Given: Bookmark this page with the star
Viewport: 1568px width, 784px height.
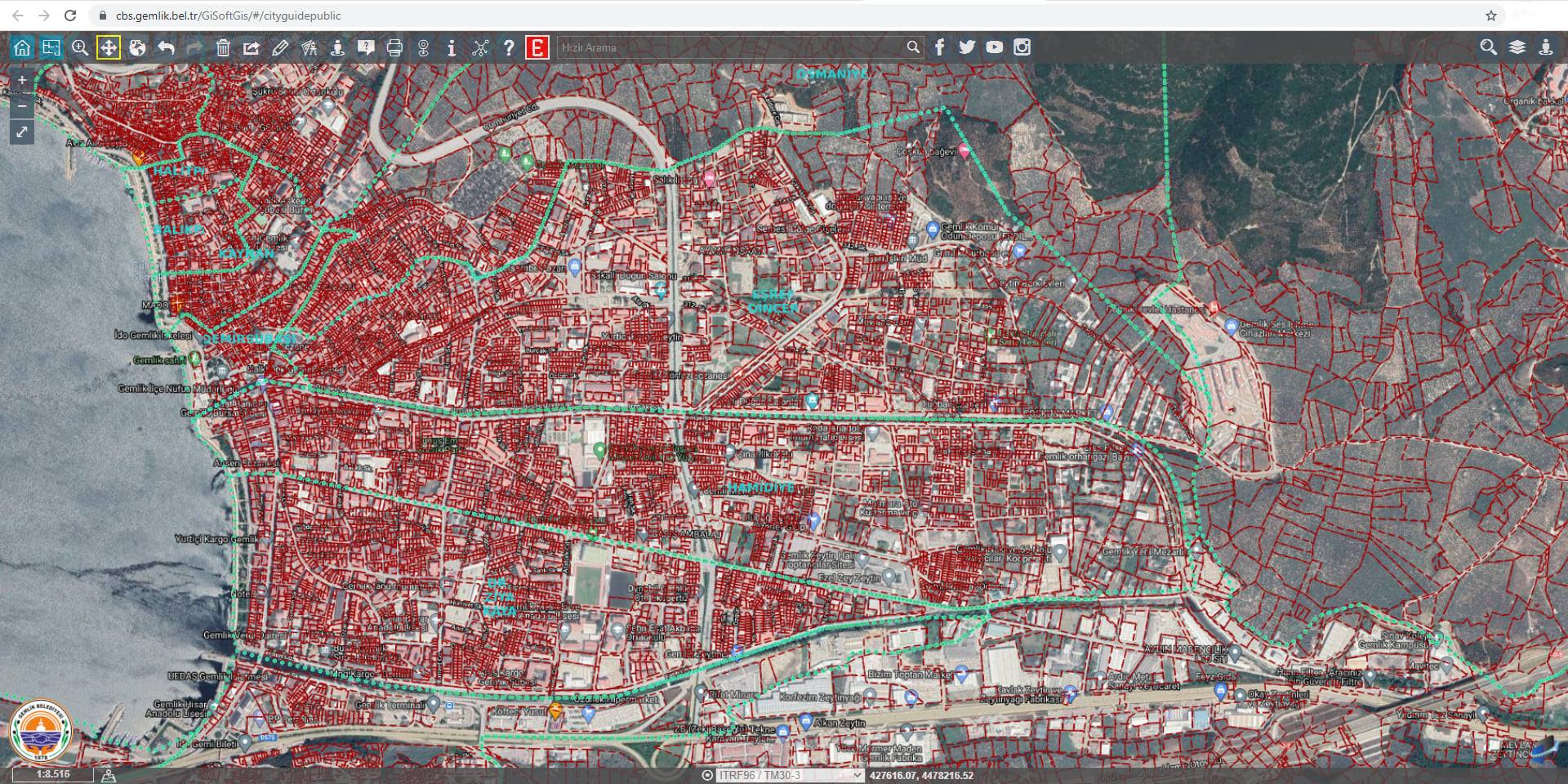Looking at the screenshot, I should 1490,16.
